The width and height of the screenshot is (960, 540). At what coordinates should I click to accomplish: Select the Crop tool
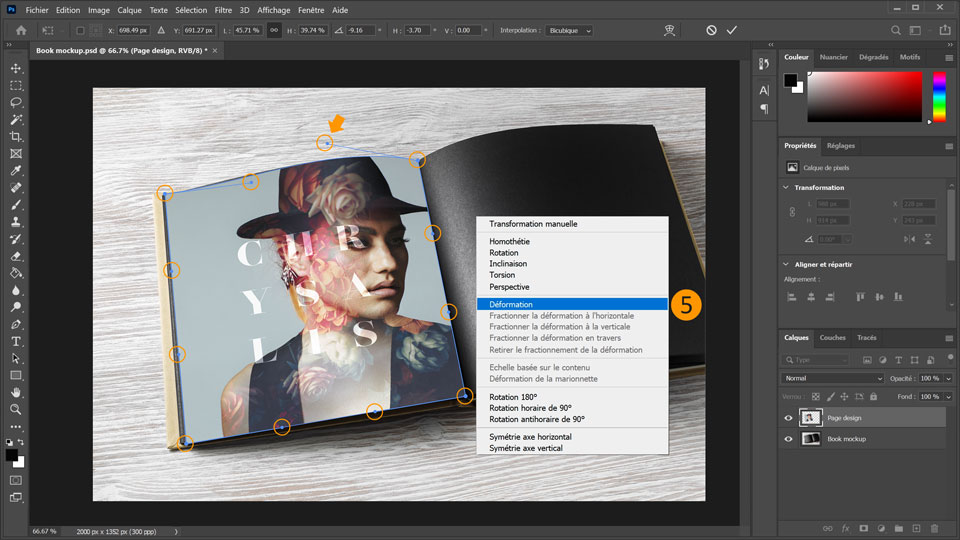(16, 136)
